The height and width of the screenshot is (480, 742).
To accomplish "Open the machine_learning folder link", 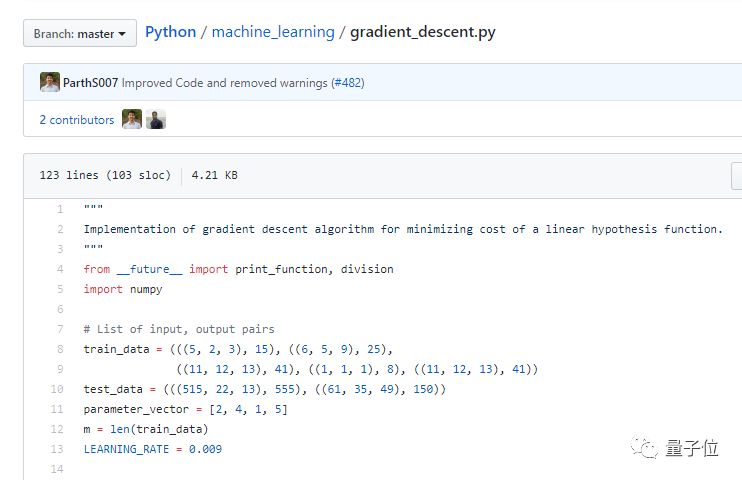I will (273, 32).
